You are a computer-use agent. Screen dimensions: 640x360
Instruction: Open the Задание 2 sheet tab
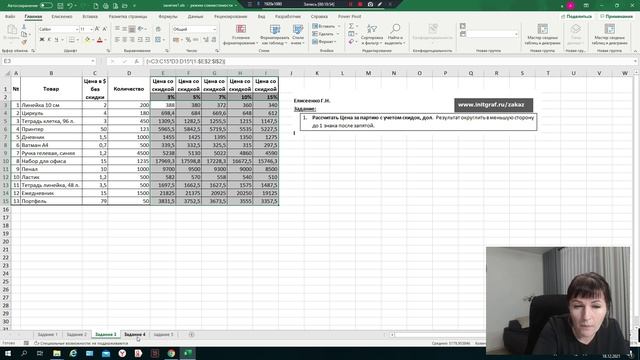tap(77, 334)
